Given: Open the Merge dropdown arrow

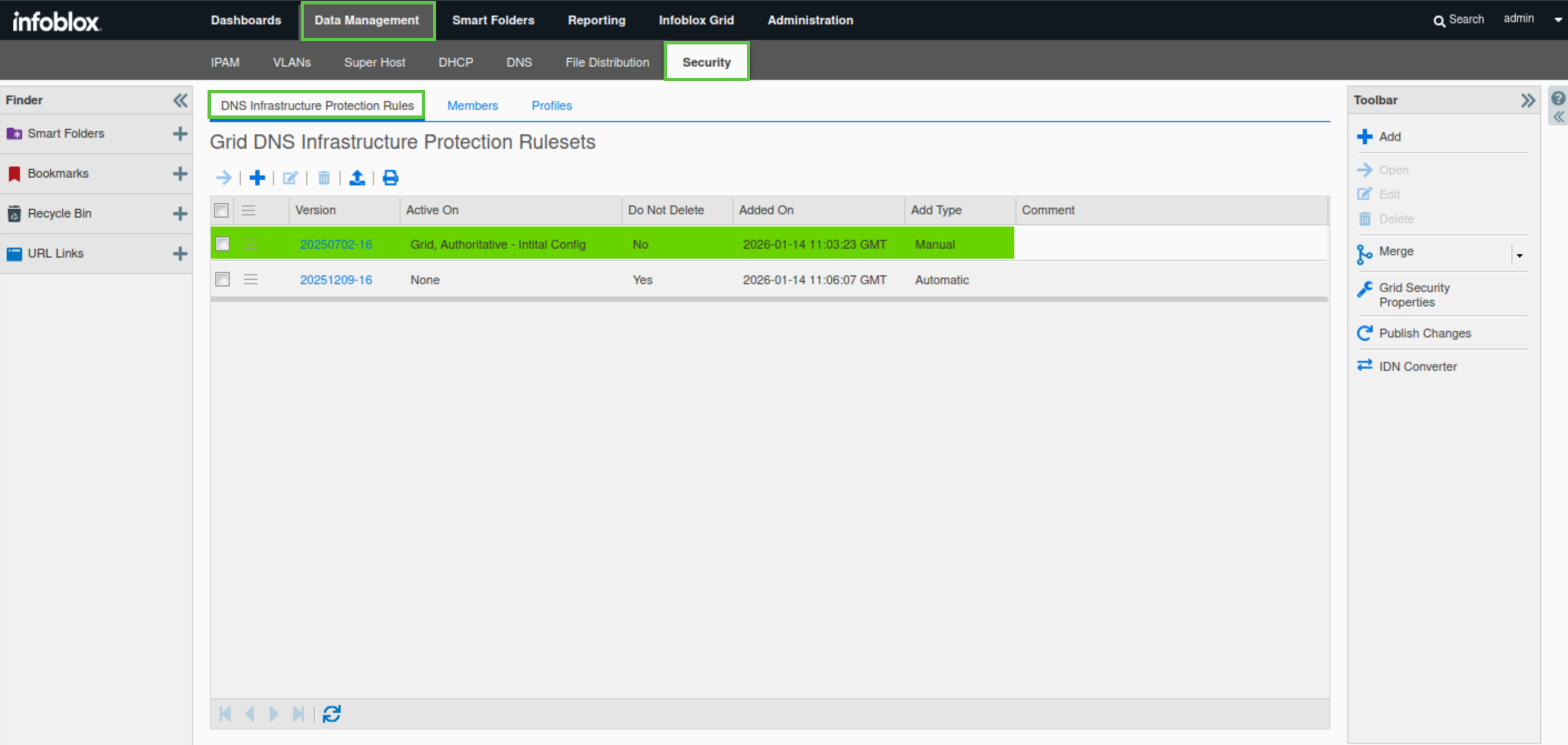Looking at the screenshot, I should 1519,255.
